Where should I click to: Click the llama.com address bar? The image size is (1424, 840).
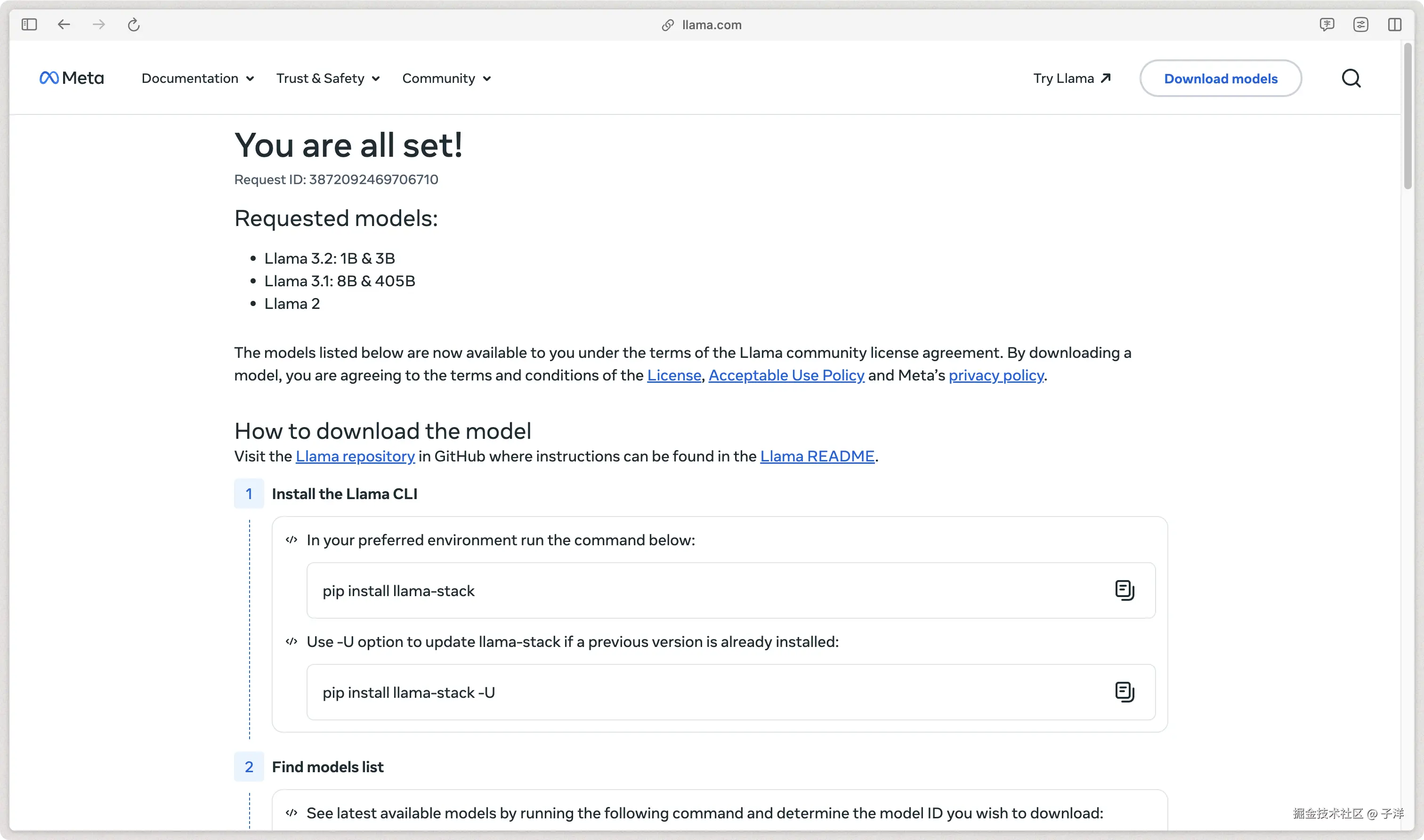point(711,24)
